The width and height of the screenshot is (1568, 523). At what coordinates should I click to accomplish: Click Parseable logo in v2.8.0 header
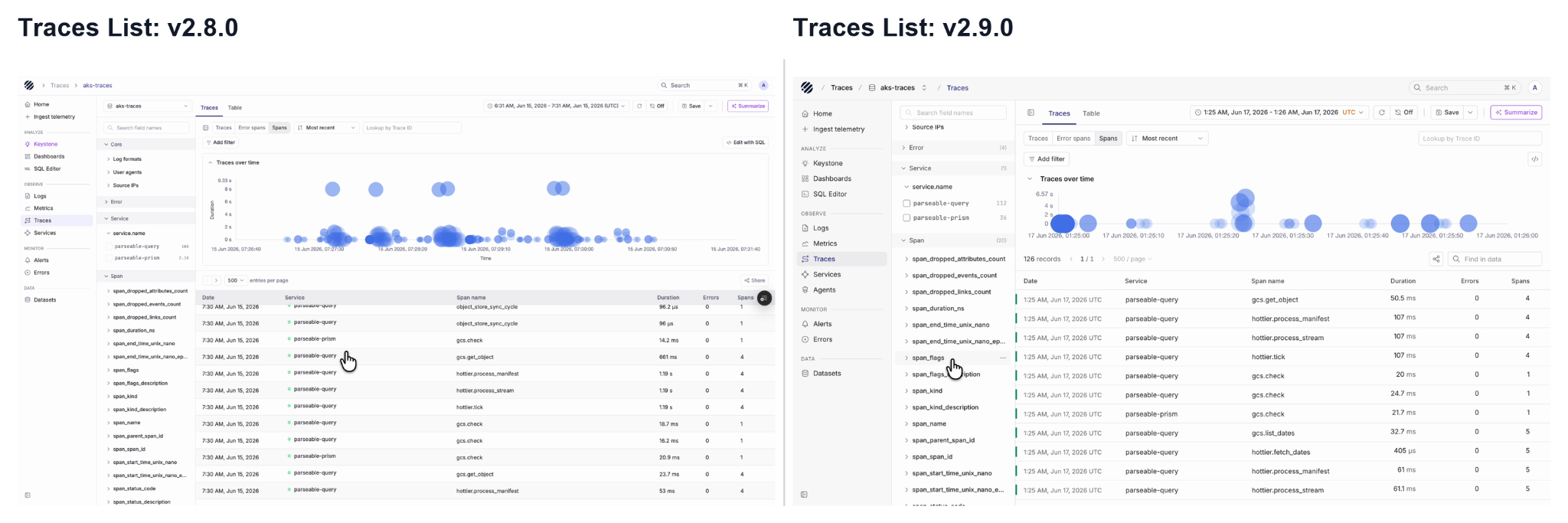coord(29,85)
